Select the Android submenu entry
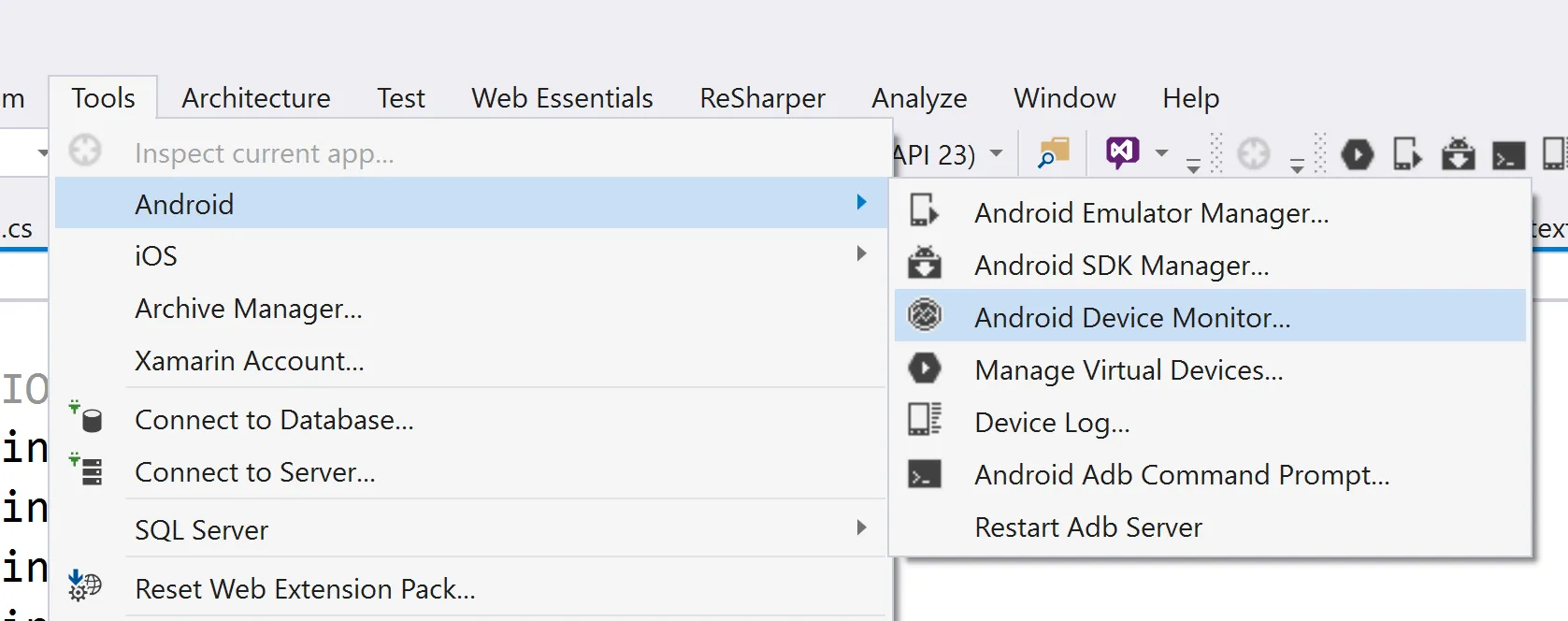 pyautogui.click(x=470, y=203)
